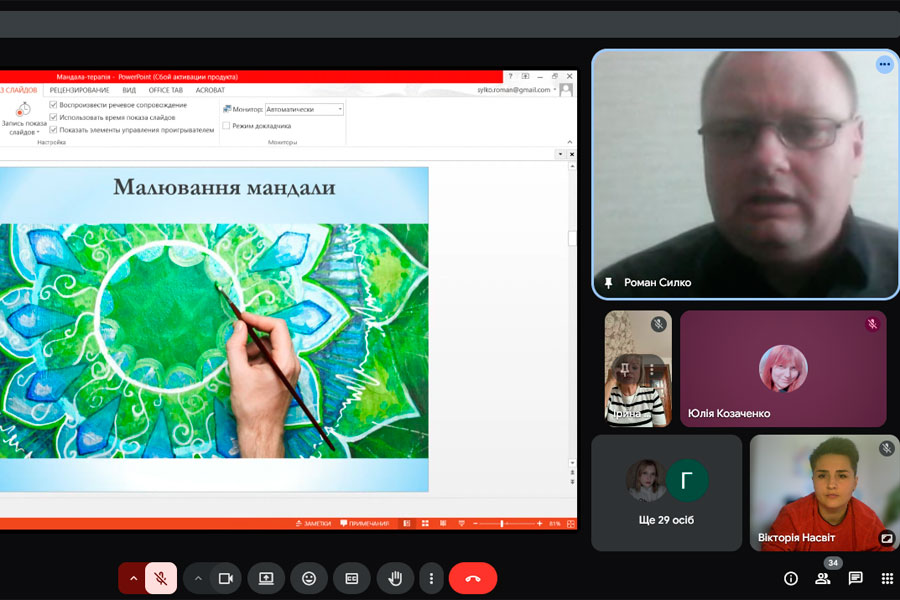Toggle Показать элементы управления проигрывателем checkbox
The image size is (900, 600).
53,130
